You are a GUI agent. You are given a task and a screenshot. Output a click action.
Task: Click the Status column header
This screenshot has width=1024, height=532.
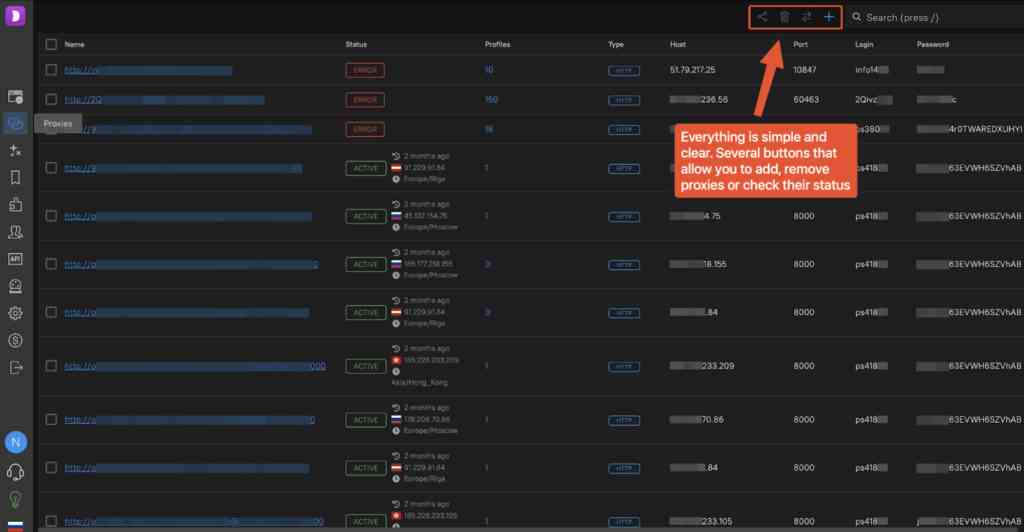point(356,44)
